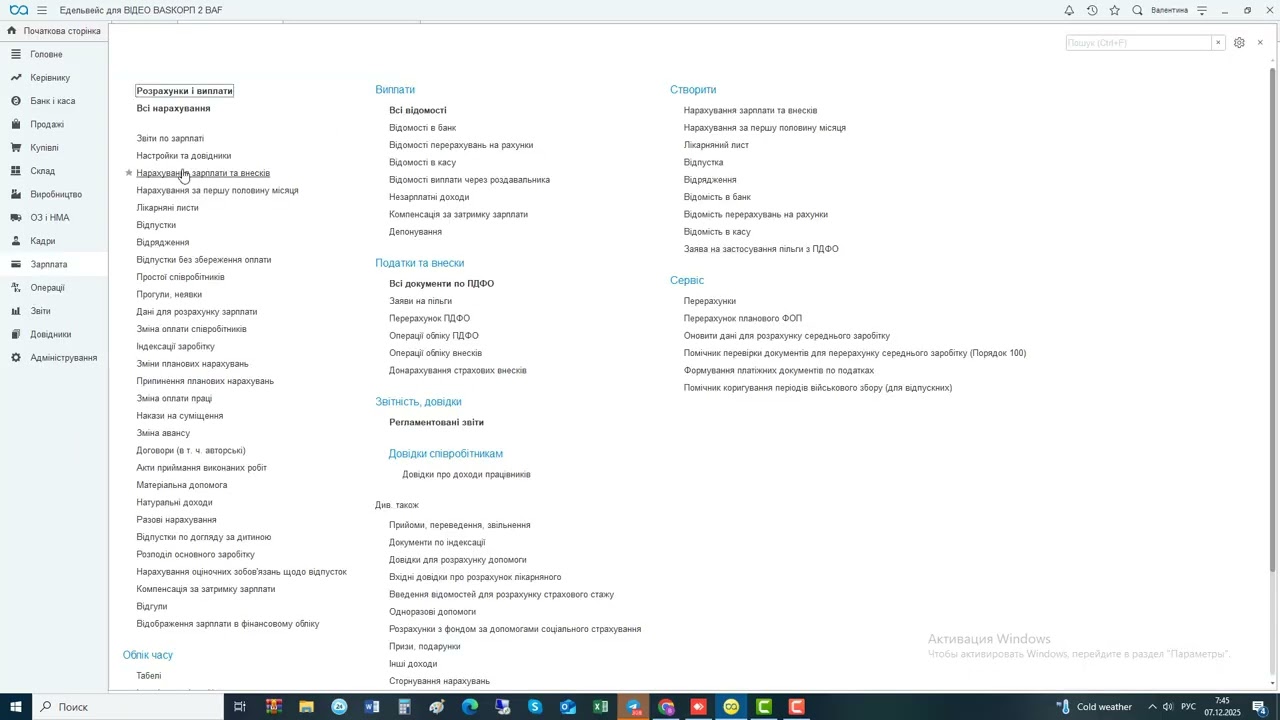Click the vertical scrollbar of the page
The width and height of the screenshot is (1280, 720).
(1272, 320)
